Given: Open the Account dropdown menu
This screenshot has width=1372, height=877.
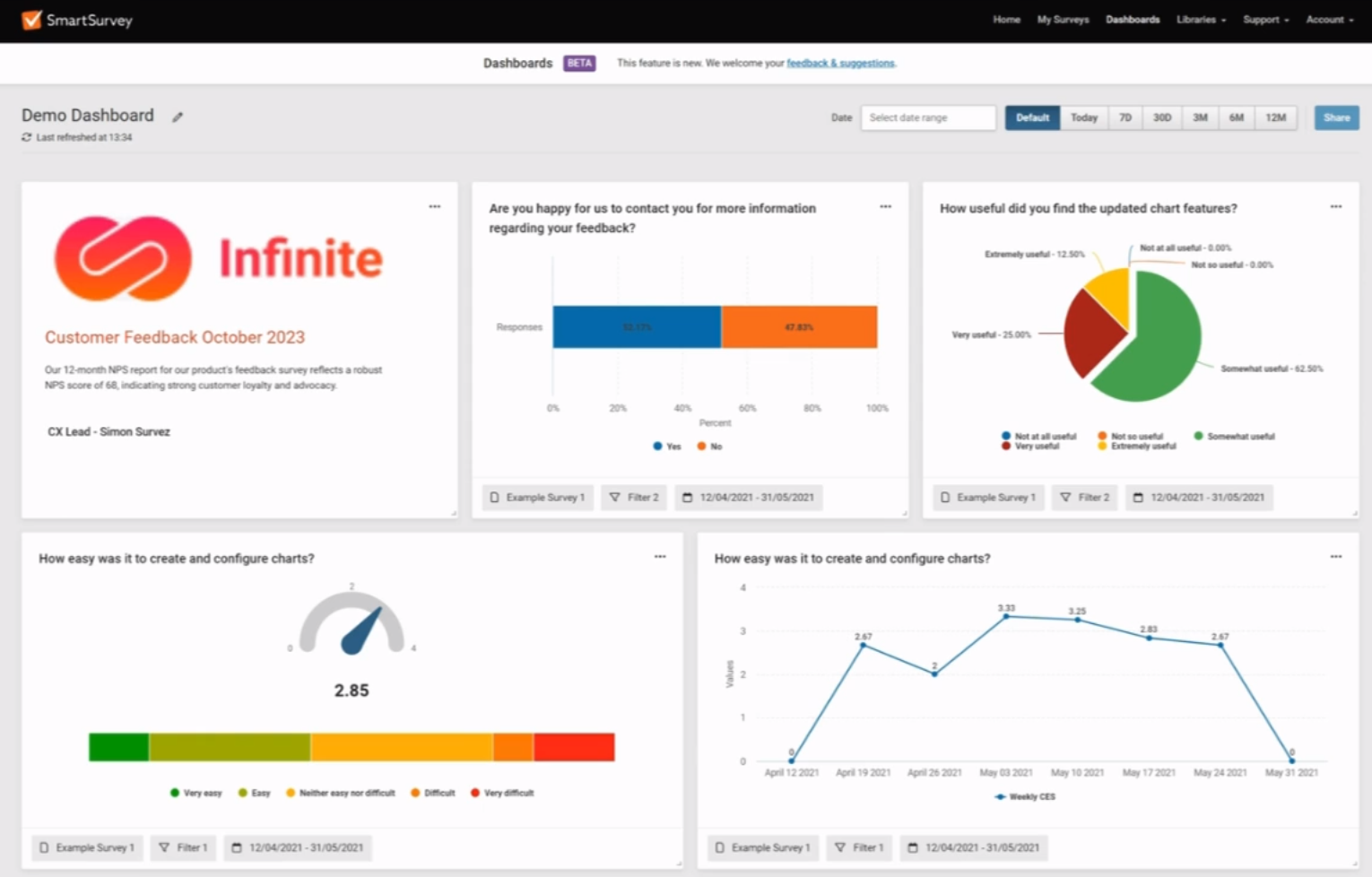Looking at the screenshot, I should click(1329, 20).
